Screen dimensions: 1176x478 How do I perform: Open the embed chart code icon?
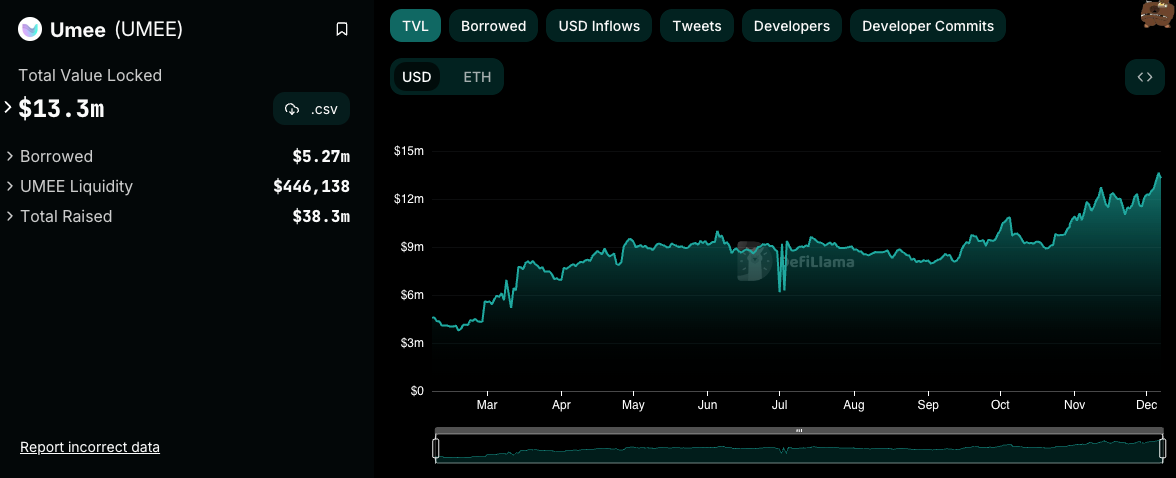pyautogui.click(x=1144, y=77)
